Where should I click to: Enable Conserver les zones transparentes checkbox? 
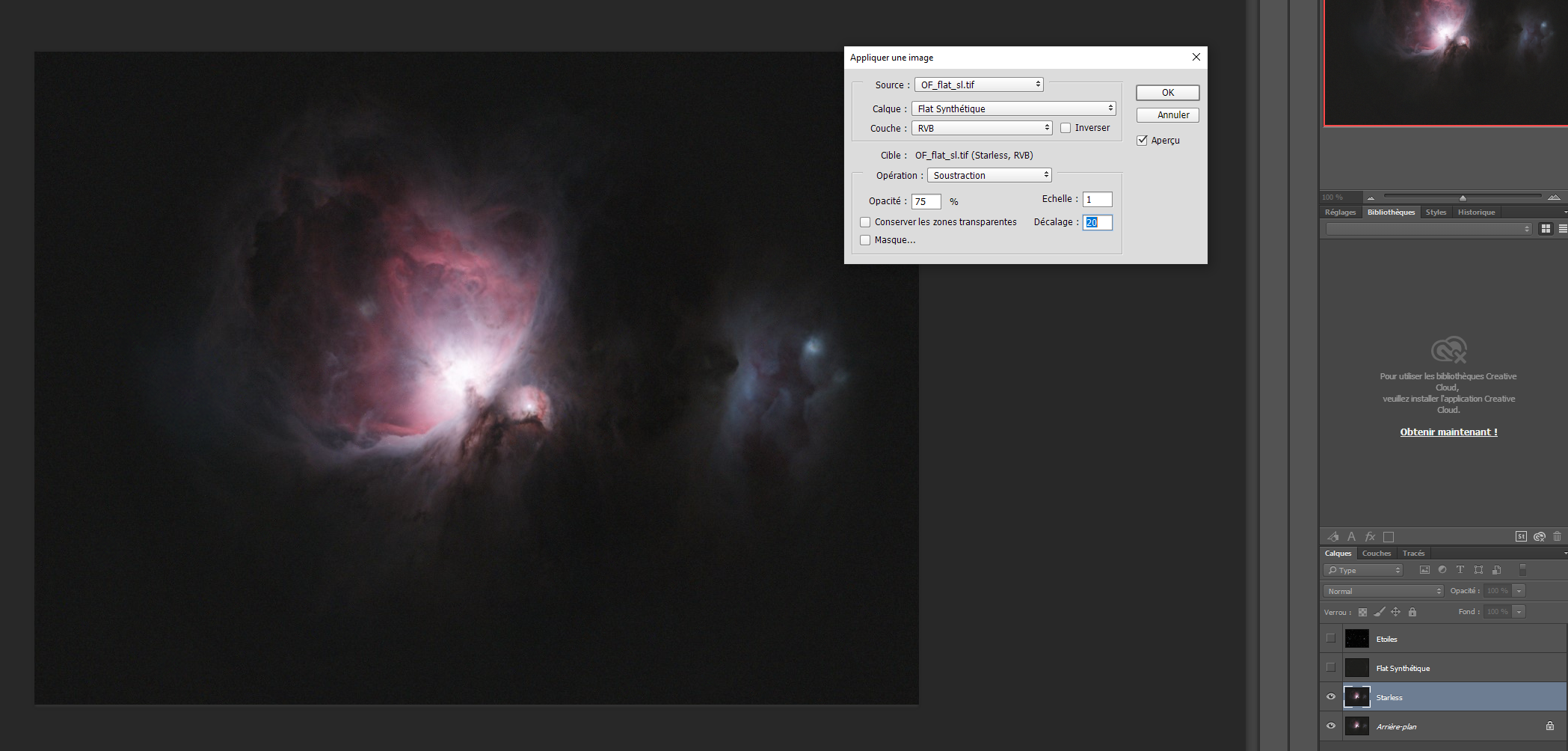coord(865,222)
